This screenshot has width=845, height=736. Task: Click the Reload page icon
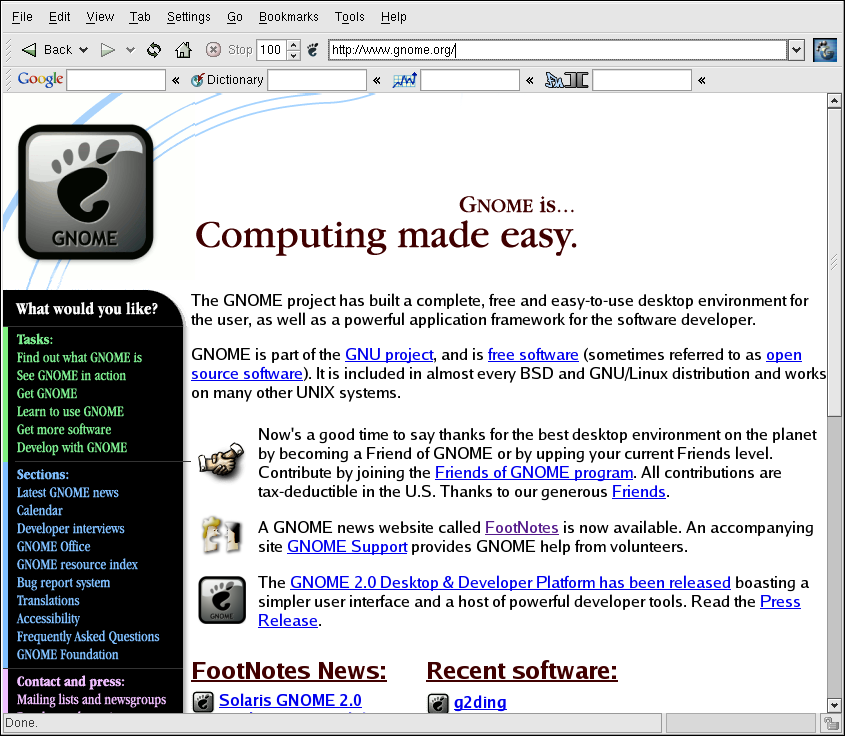click(153, 49)
